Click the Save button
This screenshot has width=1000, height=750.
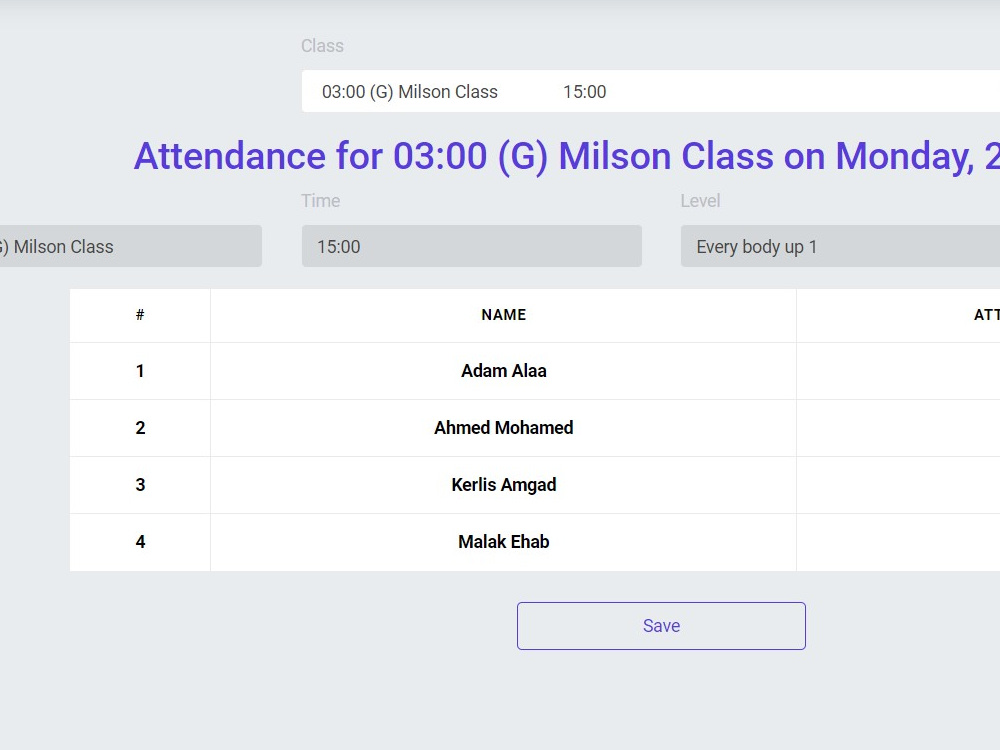(x=661, y=626)
